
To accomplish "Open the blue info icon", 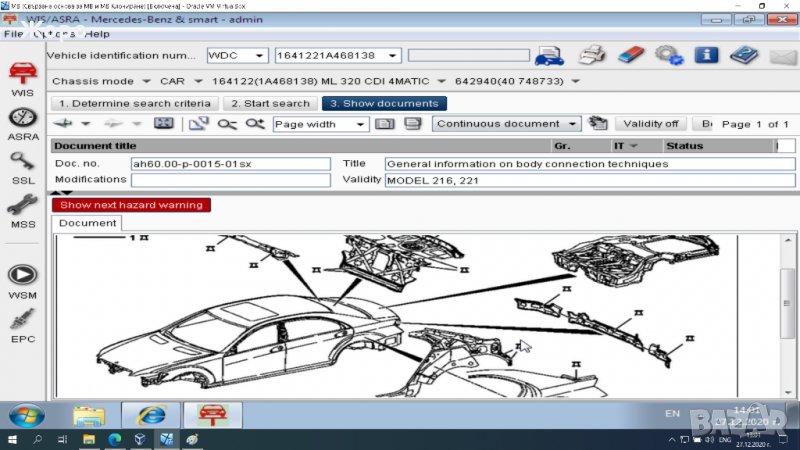I will [706, 55].
